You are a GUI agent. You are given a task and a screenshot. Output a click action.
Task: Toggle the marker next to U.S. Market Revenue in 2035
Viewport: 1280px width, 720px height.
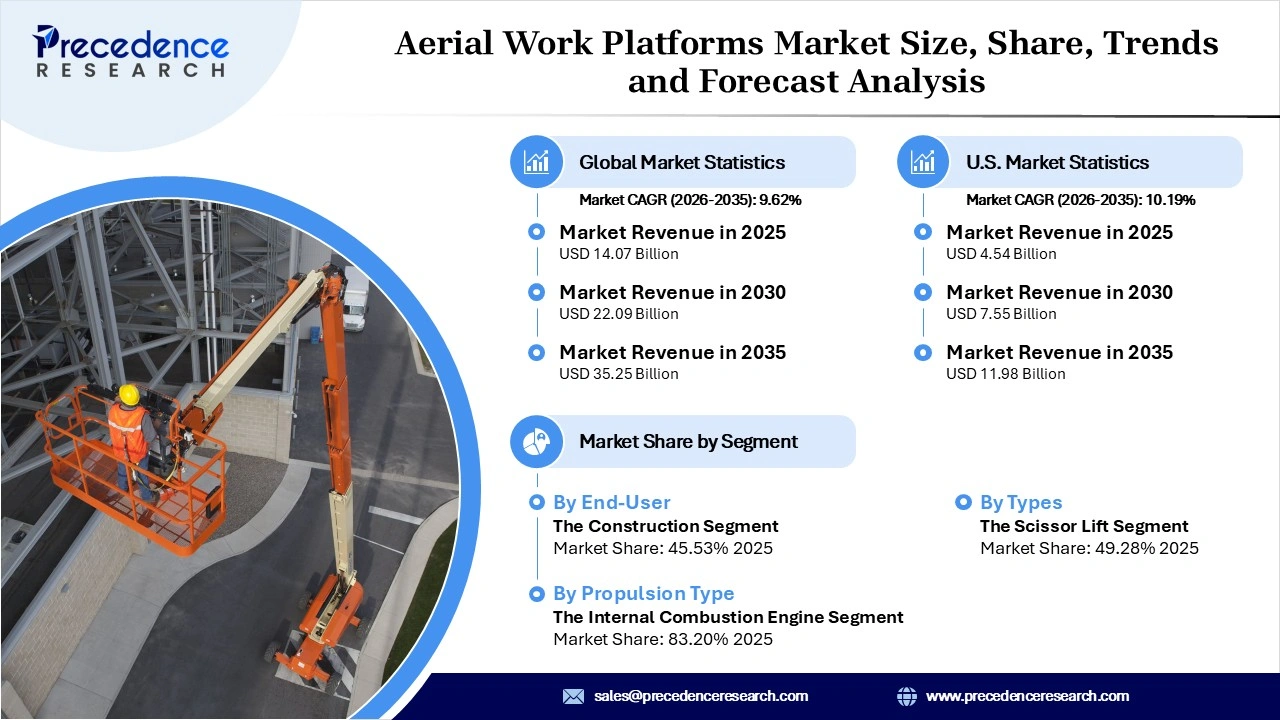[922, 352]
